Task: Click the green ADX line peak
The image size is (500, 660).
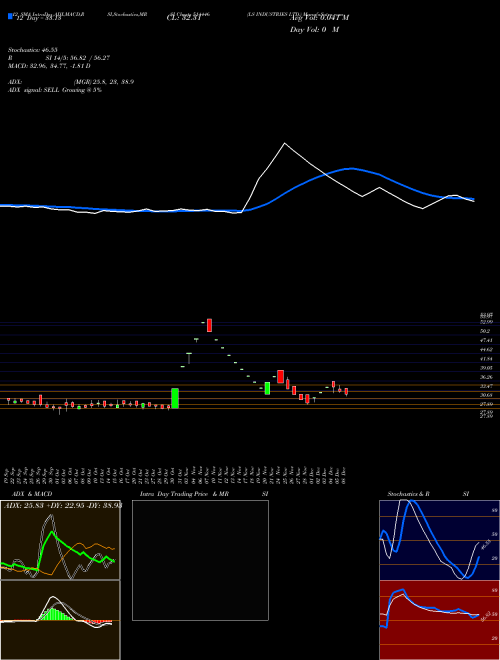Action: coord(52,532)
